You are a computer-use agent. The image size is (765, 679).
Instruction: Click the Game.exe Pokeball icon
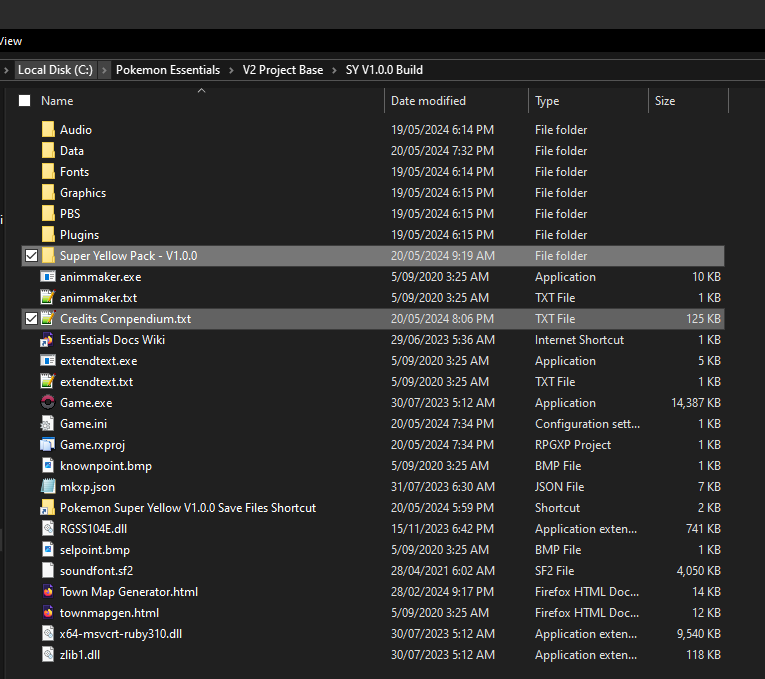pyautogui.click(x=48, y=403)
